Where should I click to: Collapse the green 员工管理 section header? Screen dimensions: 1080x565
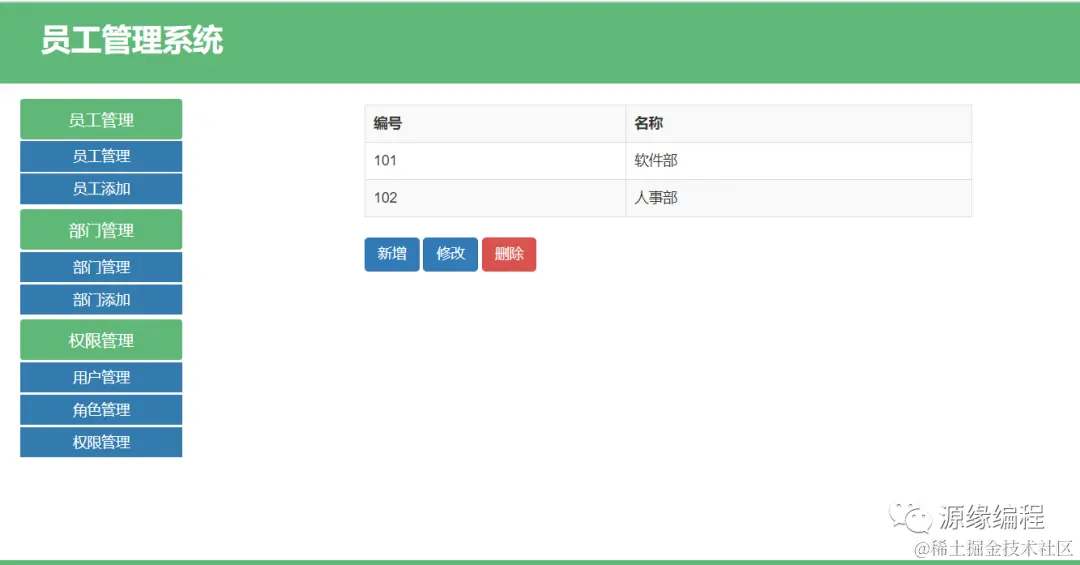(101, 119)
